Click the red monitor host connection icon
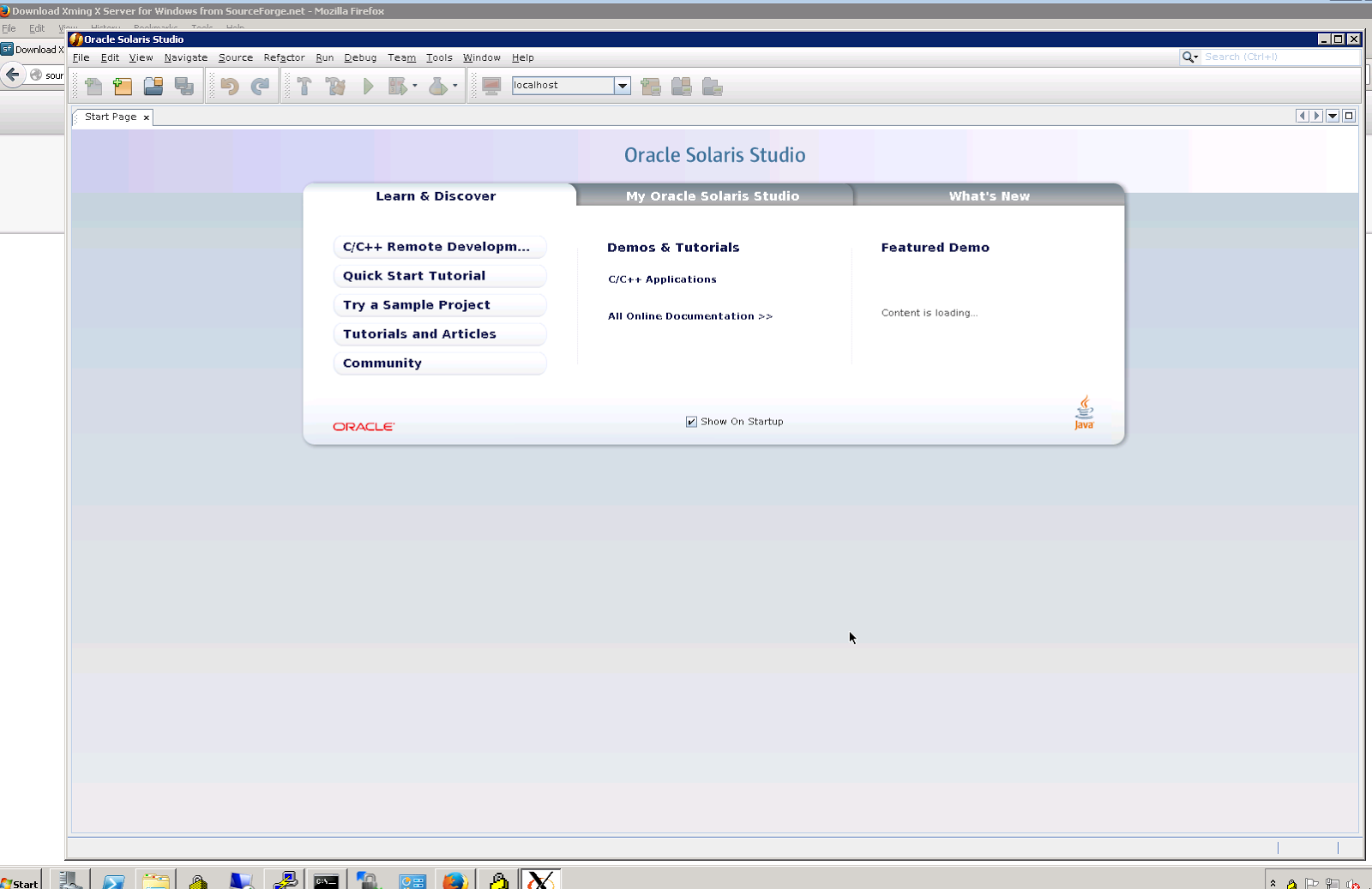This screenshot has width=1372, height=889. (x=491, y=86)
